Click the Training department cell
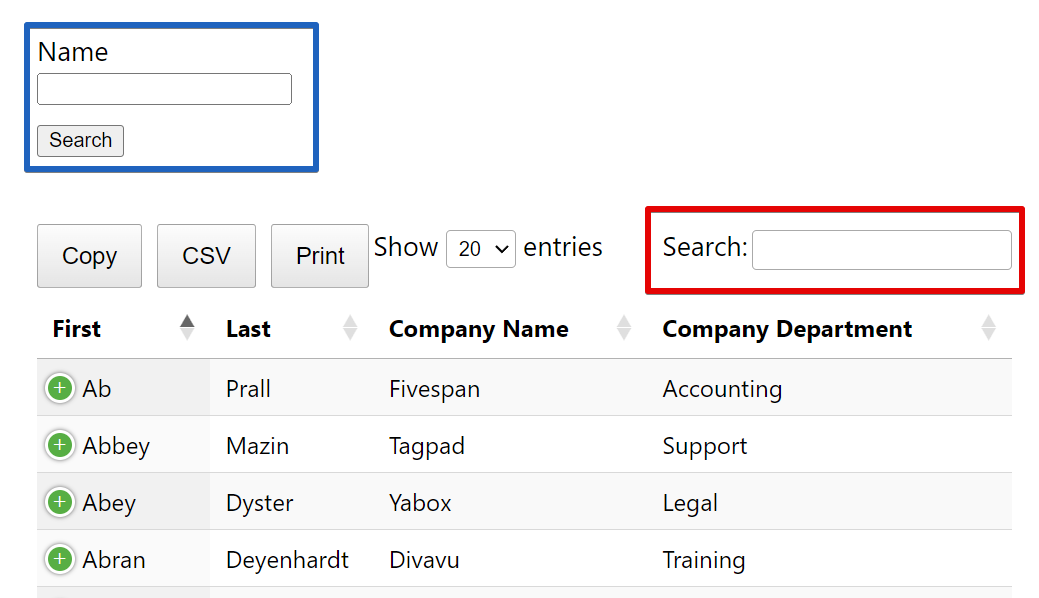 pos(704,560)
